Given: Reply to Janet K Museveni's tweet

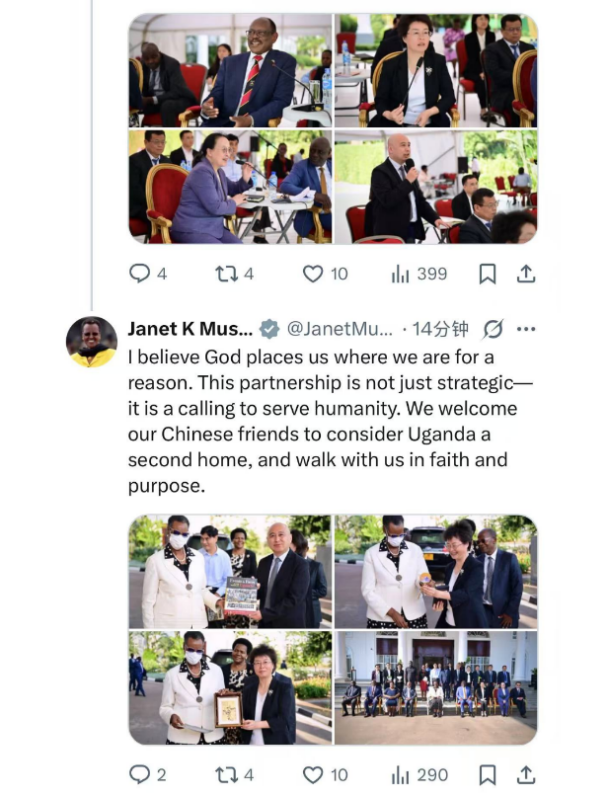Looking at the screenshot, I should 147,775.
